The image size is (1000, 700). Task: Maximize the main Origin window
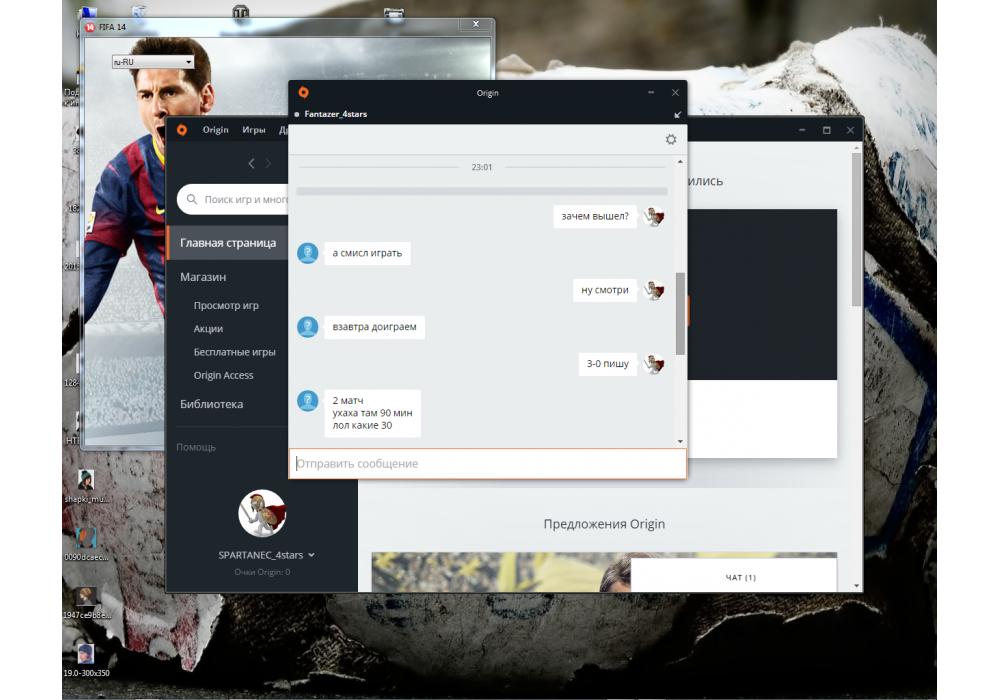tap(827, 130)
